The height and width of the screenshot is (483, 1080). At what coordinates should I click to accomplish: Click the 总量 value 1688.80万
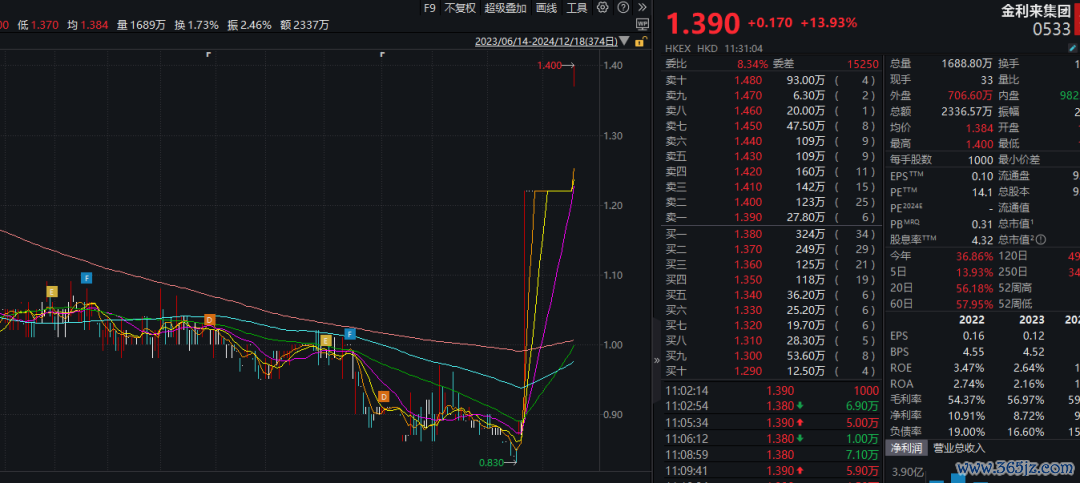967,63
